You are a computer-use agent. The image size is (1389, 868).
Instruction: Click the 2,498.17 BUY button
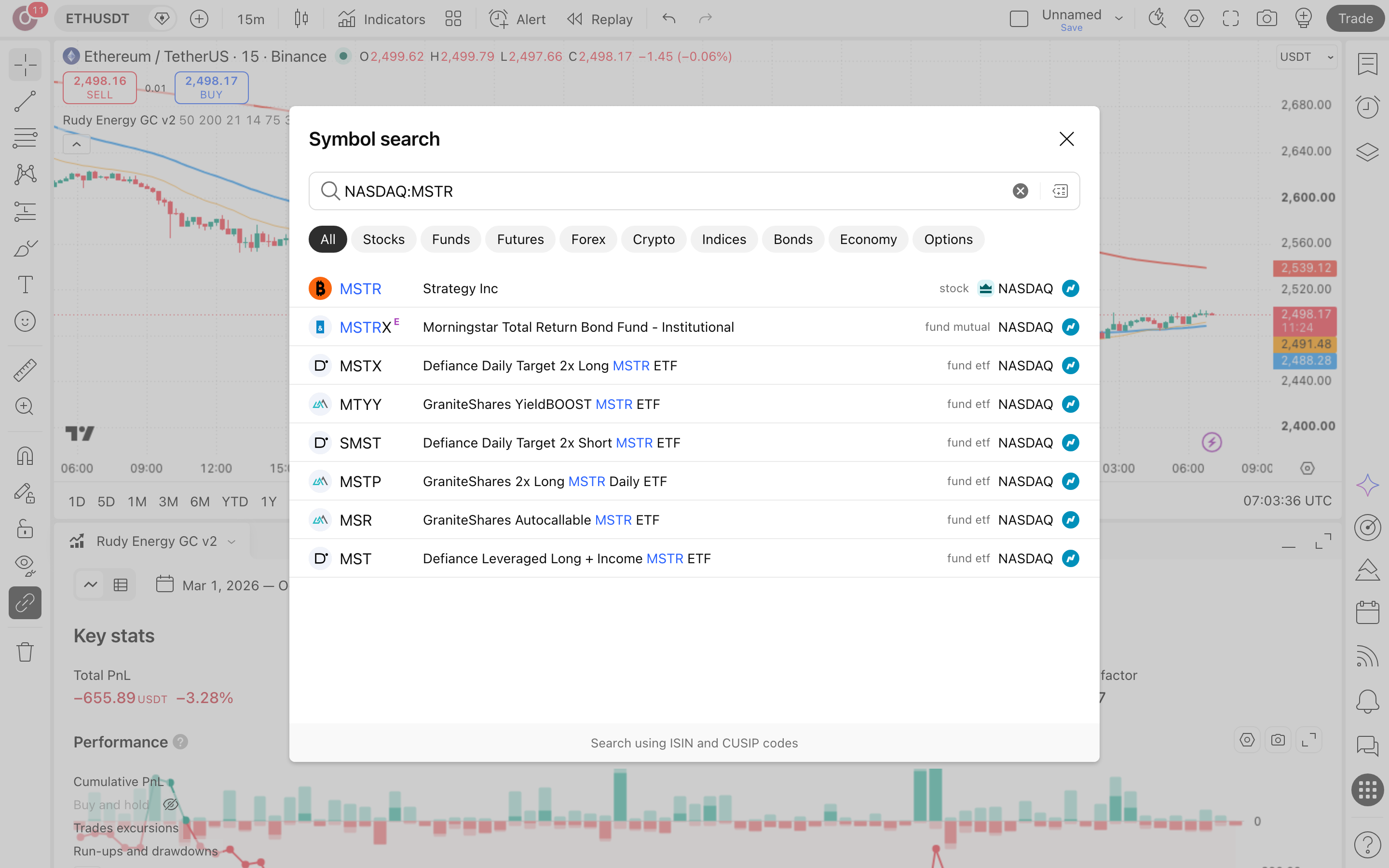[x=211, y=87]
